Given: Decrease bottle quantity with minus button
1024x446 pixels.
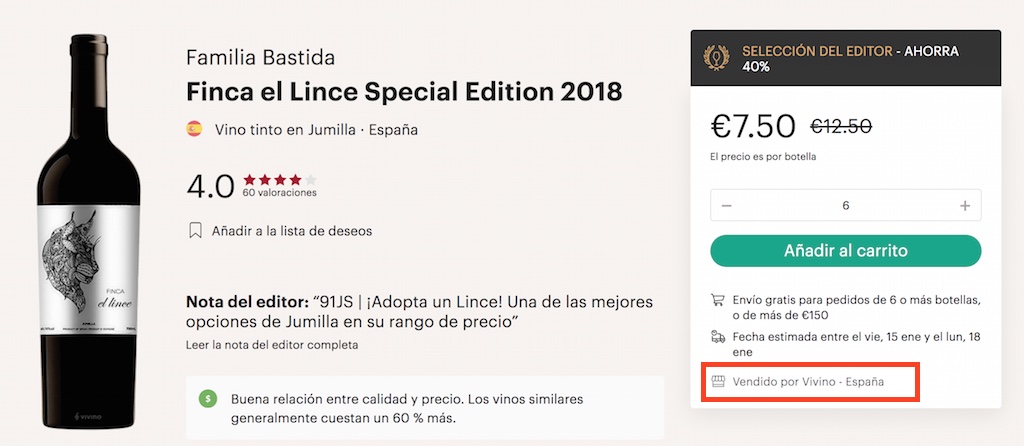Looking at the screenshot, I should point(727,206).
